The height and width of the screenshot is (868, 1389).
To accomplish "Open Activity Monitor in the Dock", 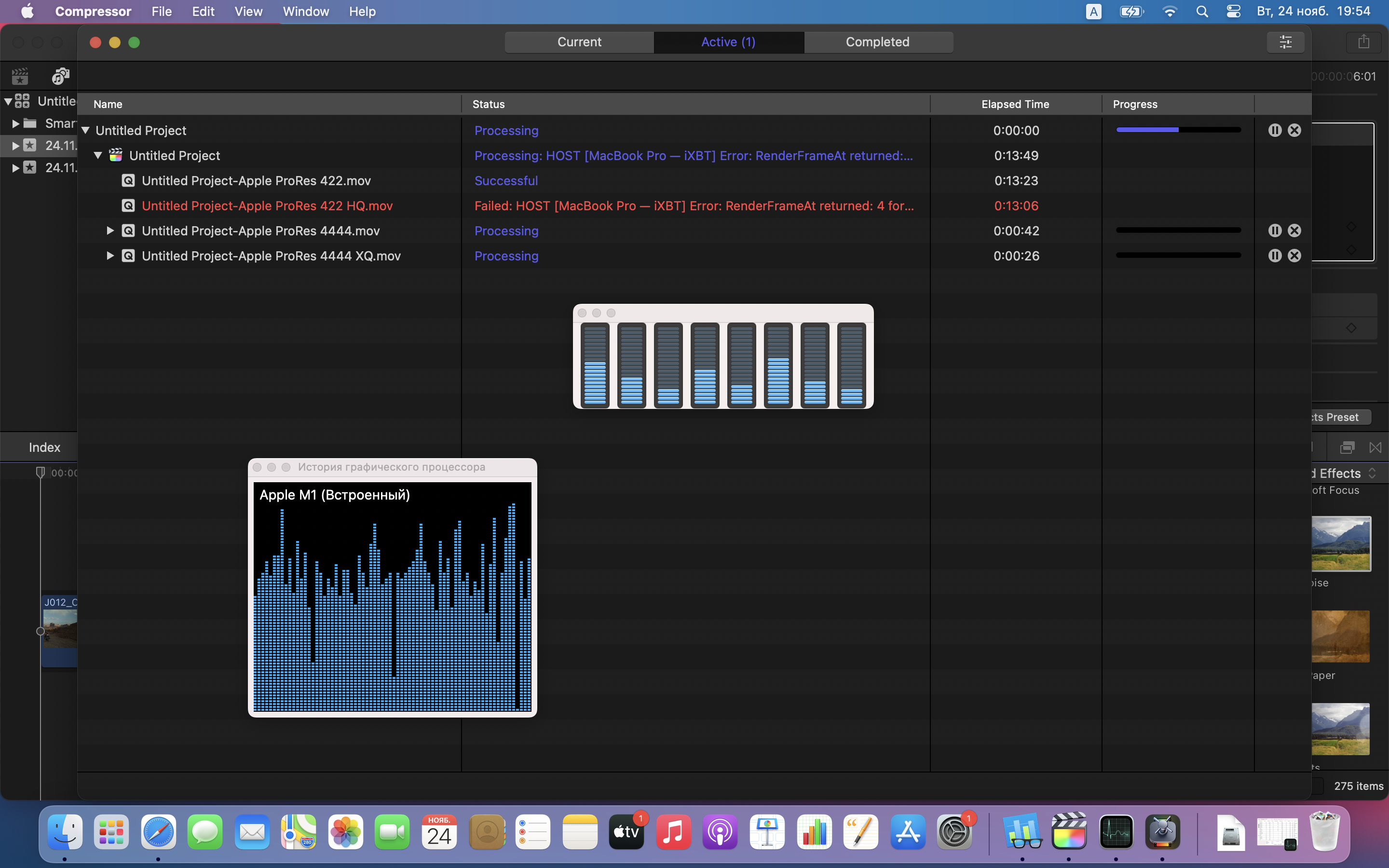I will coord(1116,832).
